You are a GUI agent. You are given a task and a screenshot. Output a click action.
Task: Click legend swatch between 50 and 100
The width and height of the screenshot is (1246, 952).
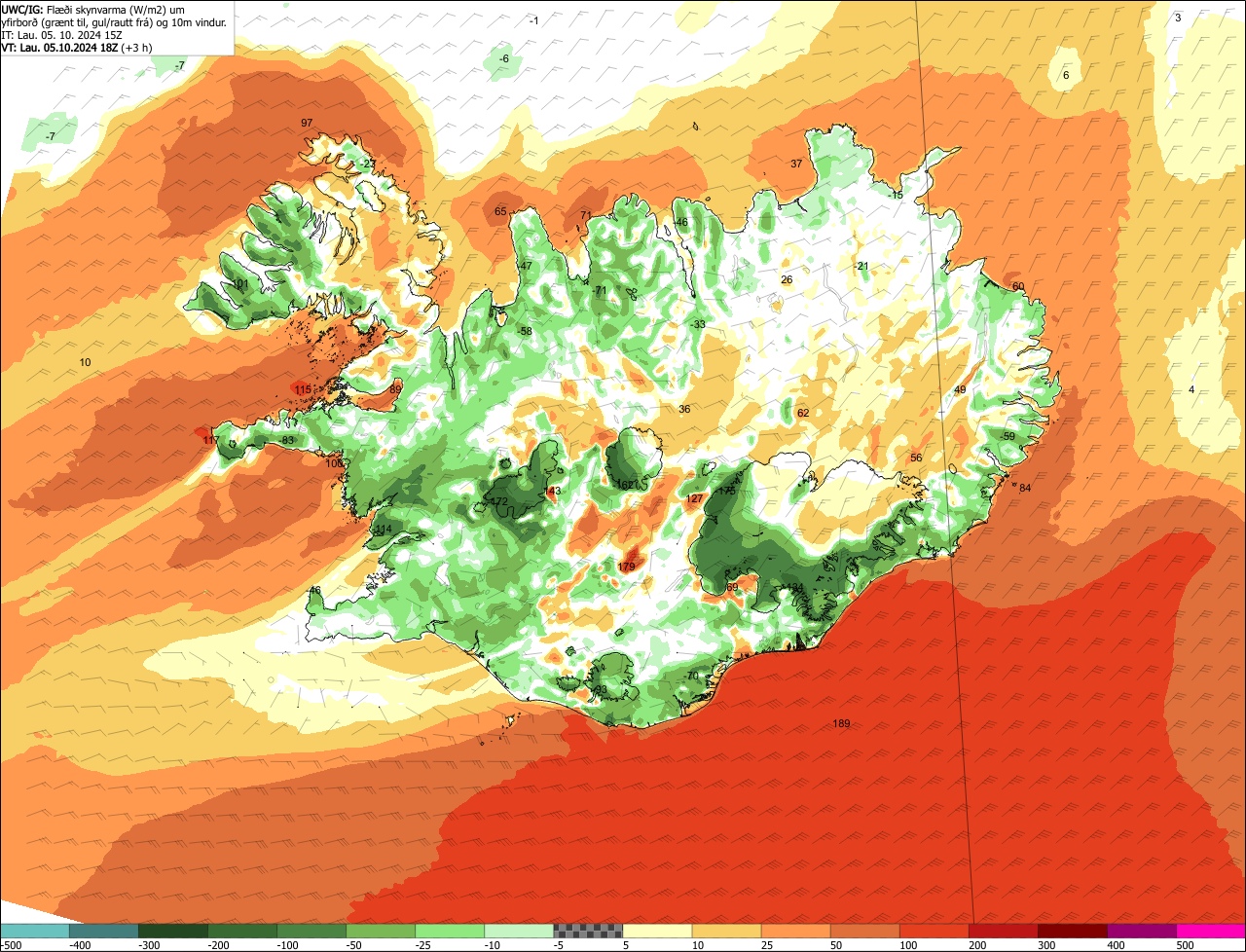[x=864, y=931]
